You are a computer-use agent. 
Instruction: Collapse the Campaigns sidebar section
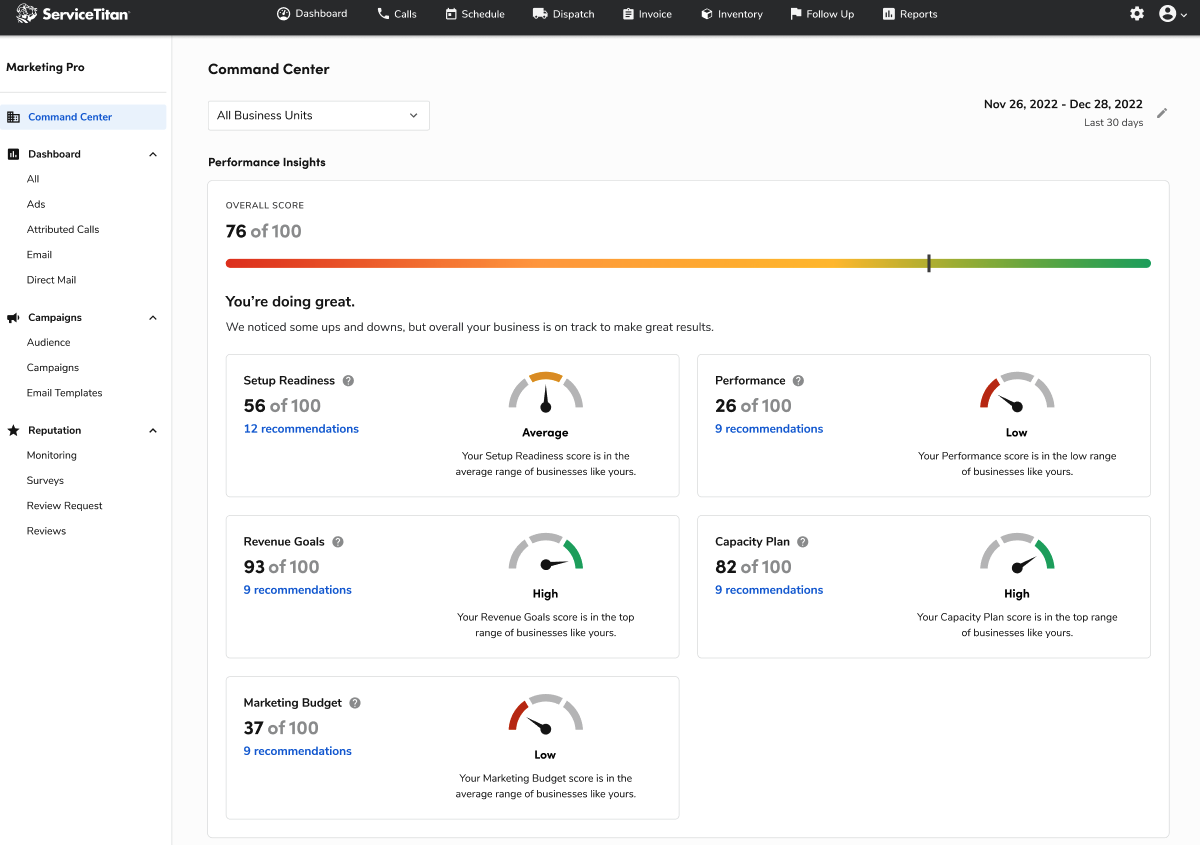(153, 318)
